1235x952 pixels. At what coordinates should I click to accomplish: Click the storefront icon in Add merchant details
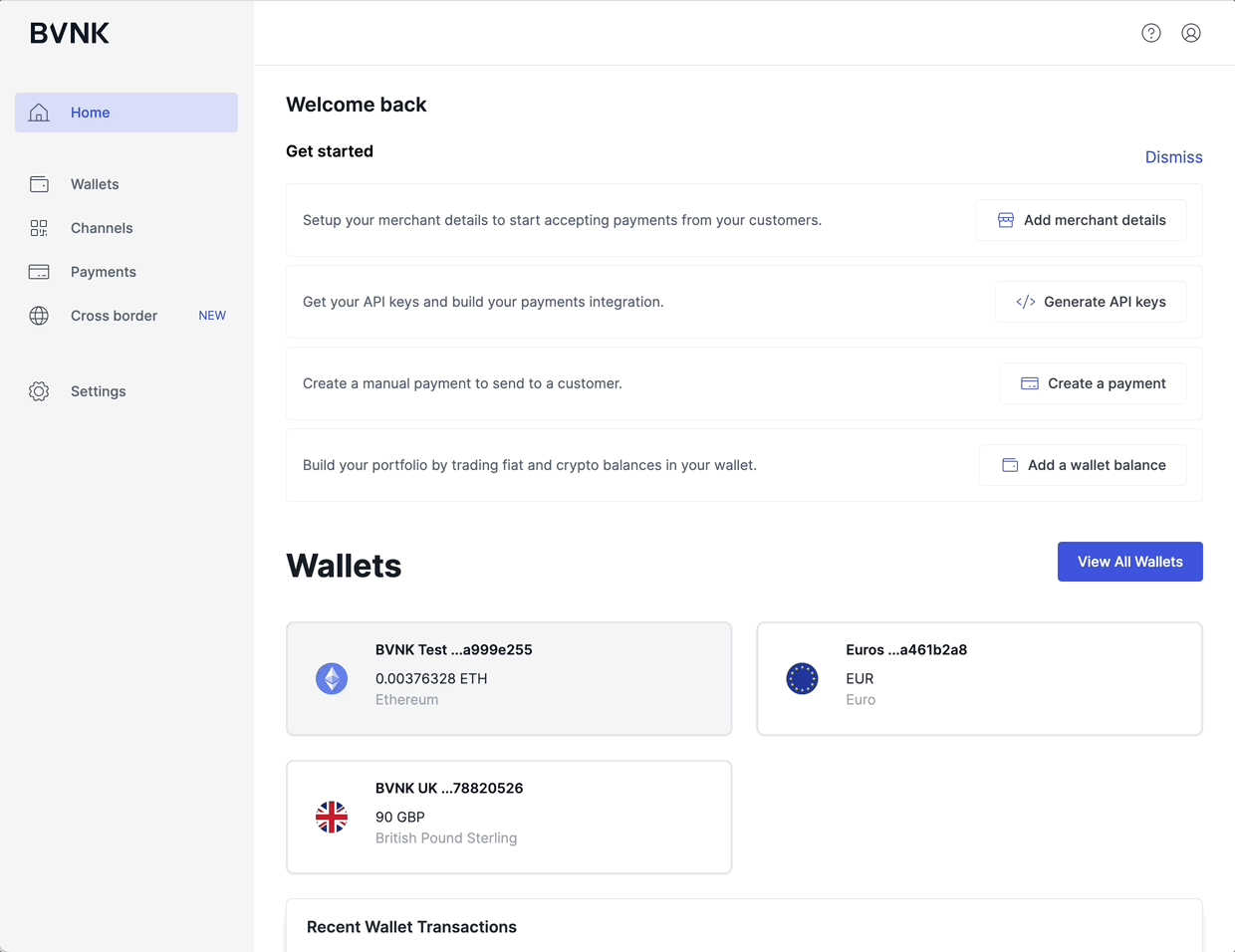1006,220
